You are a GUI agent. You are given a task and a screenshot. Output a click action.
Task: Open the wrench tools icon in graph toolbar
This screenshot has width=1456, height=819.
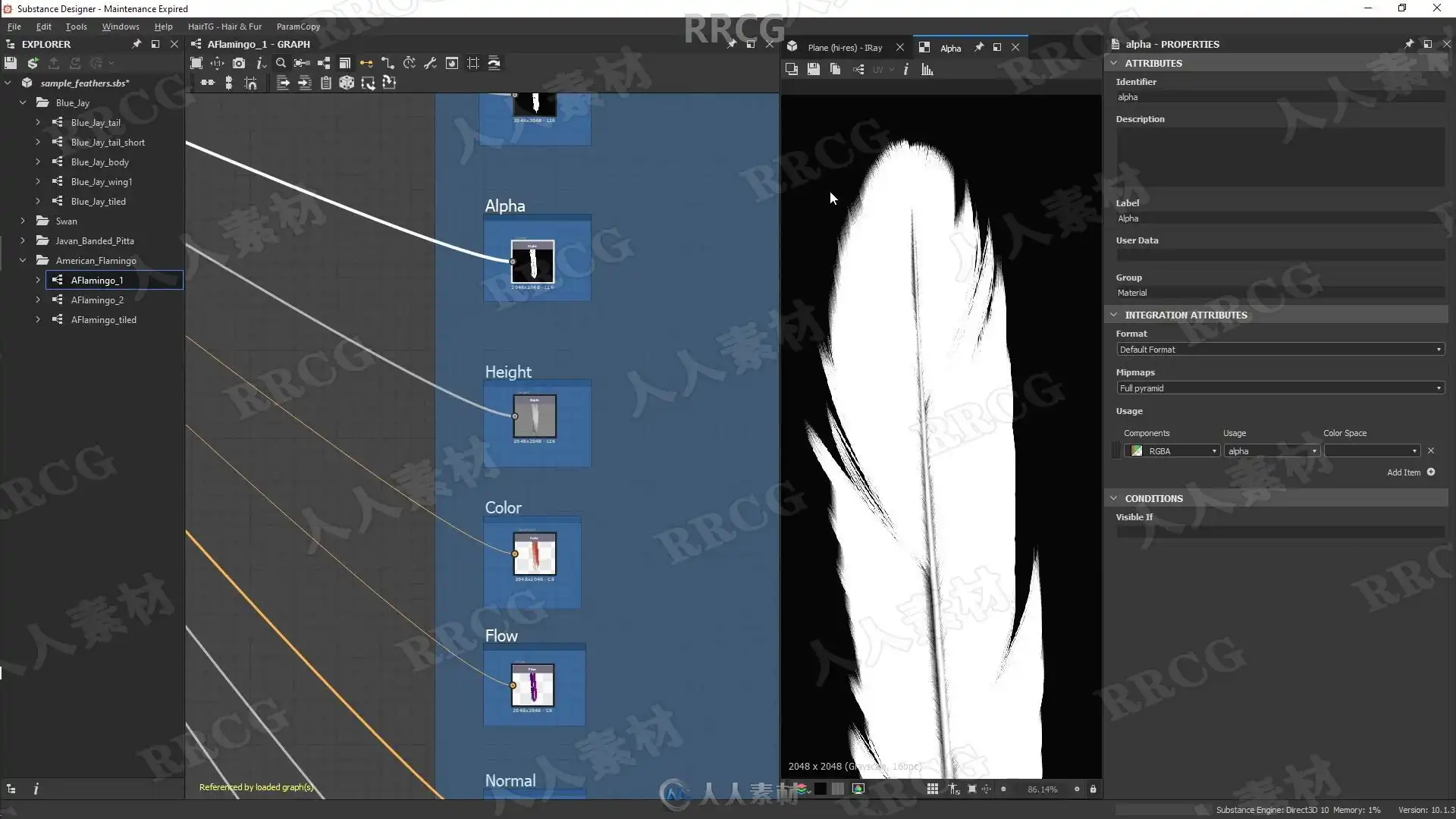(430, 64)
